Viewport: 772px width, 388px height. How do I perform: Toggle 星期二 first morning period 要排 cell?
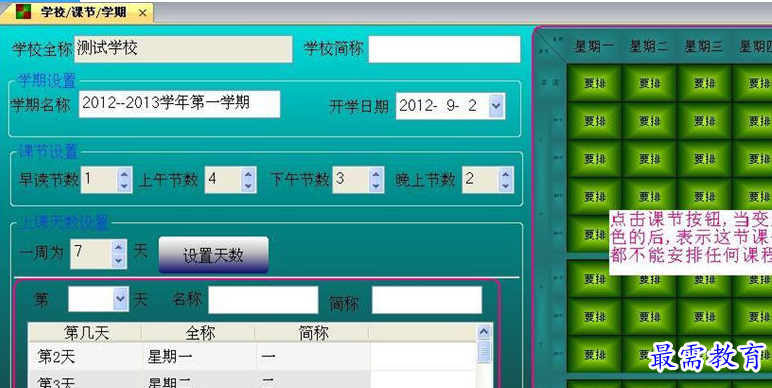click(x=649, y=121)
